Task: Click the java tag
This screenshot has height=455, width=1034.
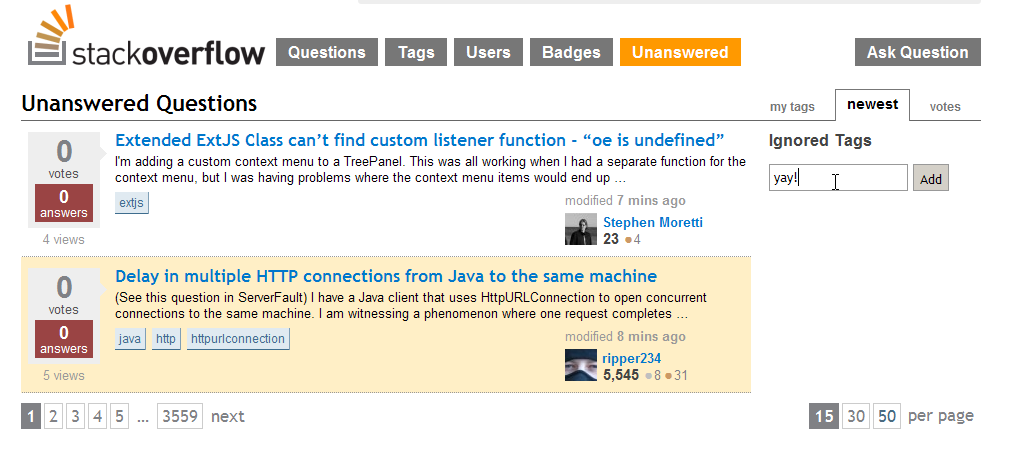Action: point(130,339)
